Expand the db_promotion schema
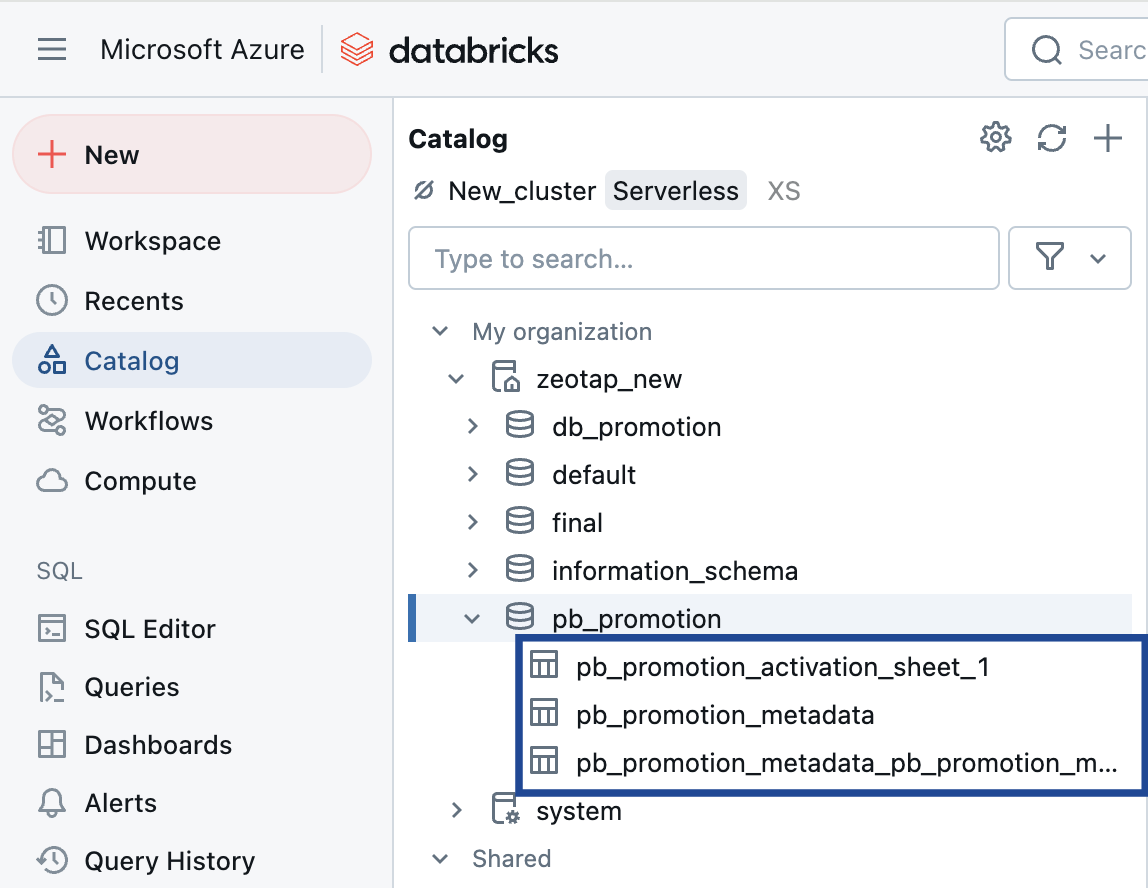 (x=473, y=427)
